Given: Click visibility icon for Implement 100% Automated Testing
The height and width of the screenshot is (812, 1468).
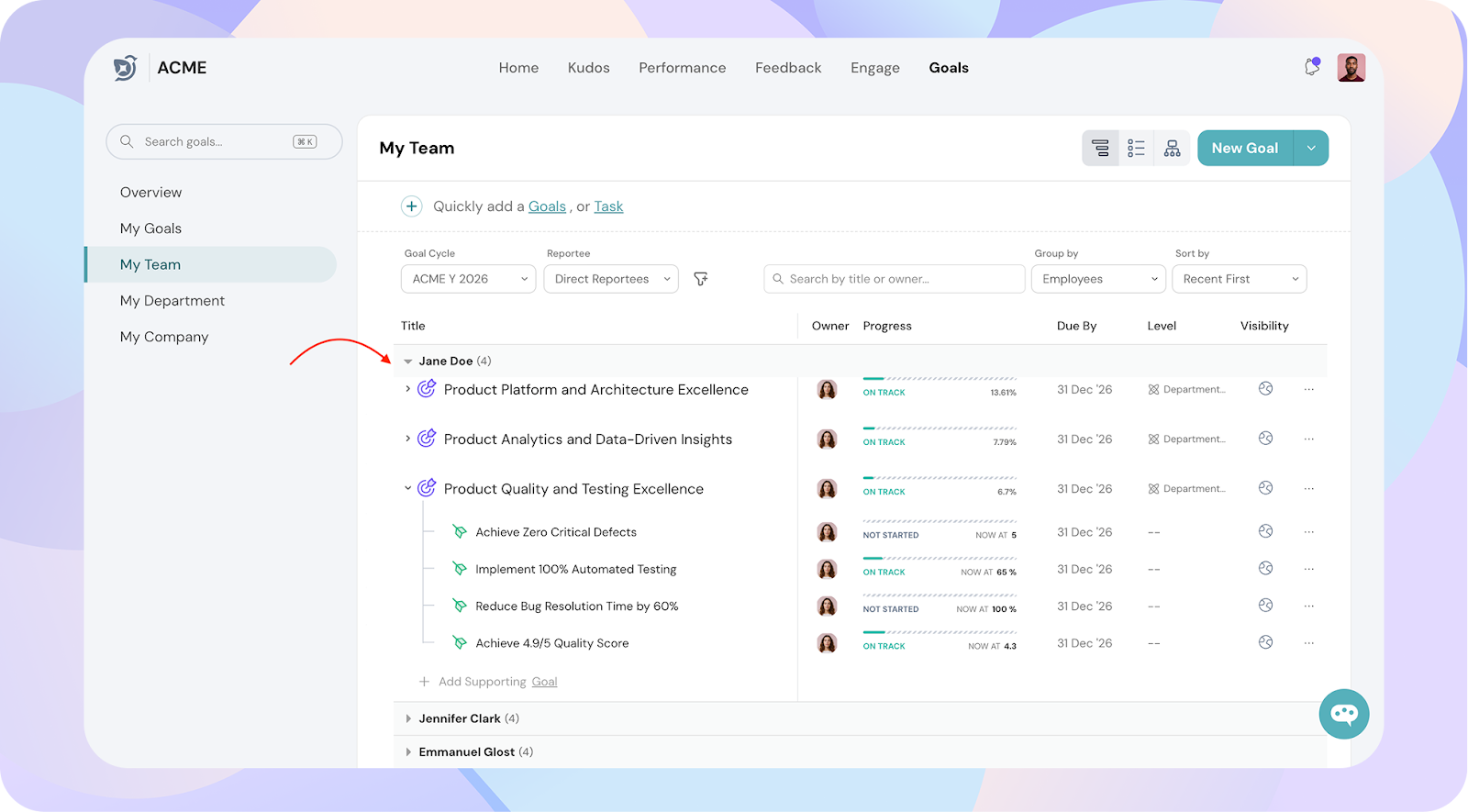Looking at the screenshot, I should point(1265,569).
